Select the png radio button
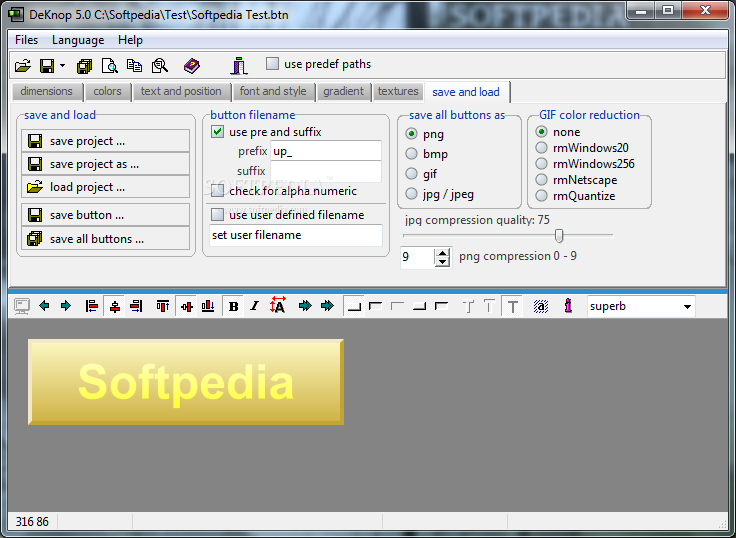This screenshot has height=538, width=736. tap(412, 134)
